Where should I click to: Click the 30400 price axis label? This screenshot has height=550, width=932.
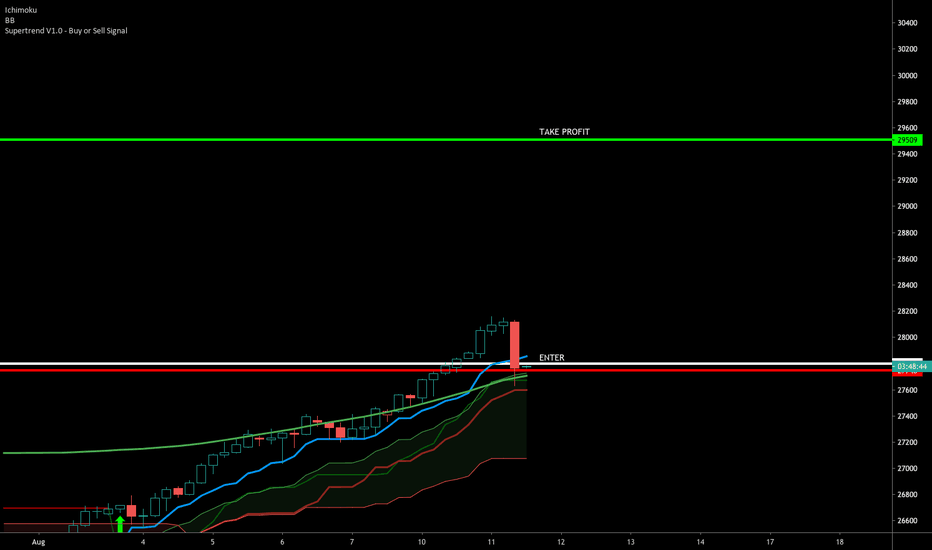click(907, 23)
